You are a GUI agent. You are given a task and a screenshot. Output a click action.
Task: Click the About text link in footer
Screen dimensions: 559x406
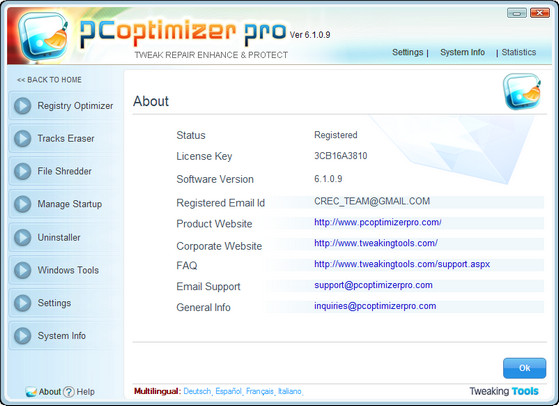pyautogui.click(x=50, y=392)
